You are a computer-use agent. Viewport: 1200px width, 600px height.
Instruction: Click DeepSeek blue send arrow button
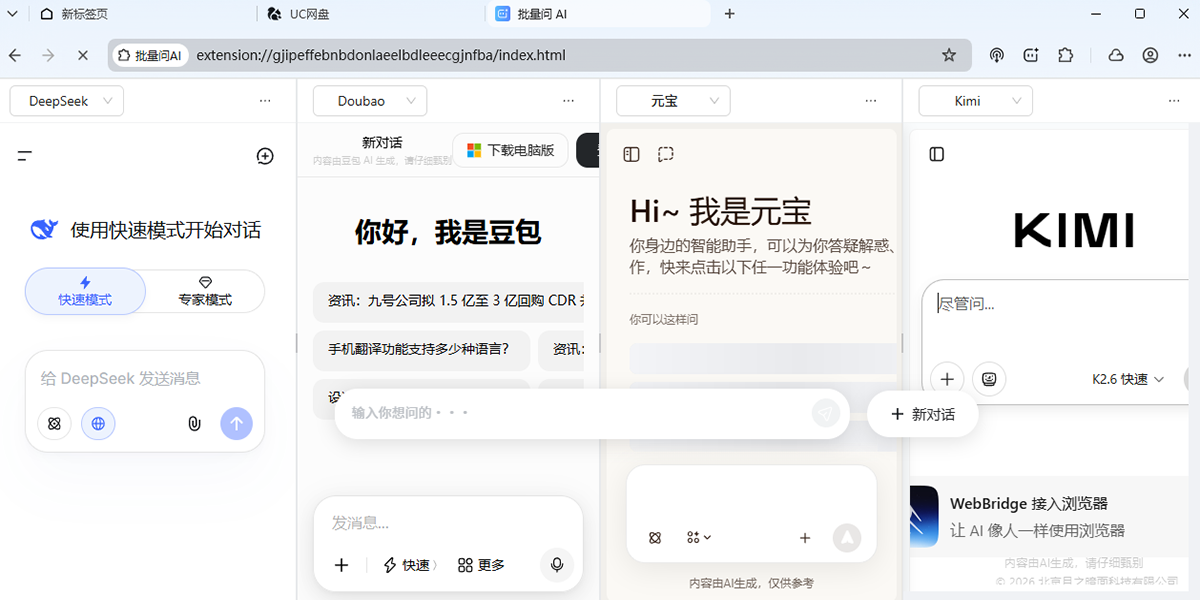click(236, 424)
